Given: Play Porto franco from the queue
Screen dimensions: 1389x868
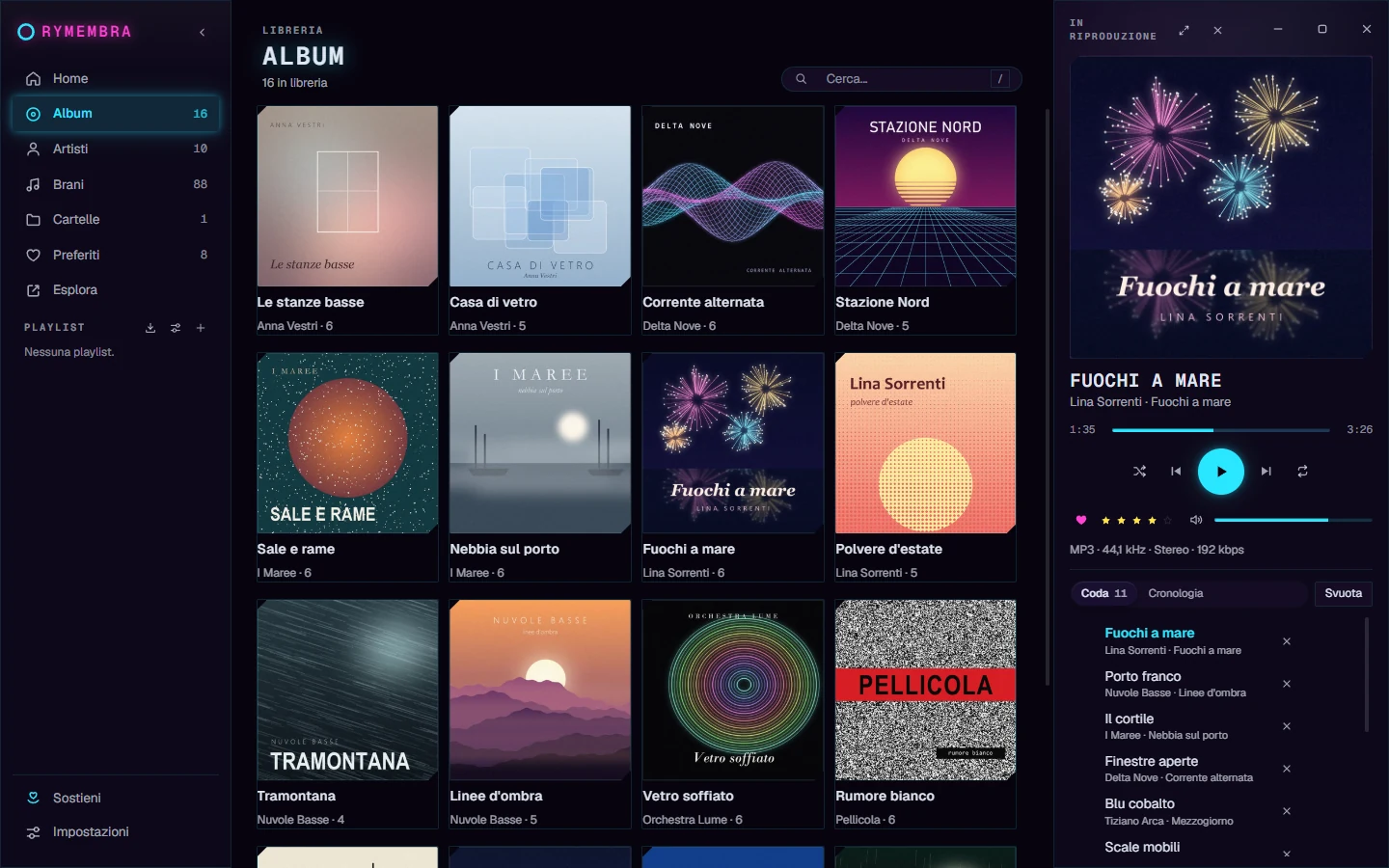Looking at the screenshot, I should [x=1142, y=676].
